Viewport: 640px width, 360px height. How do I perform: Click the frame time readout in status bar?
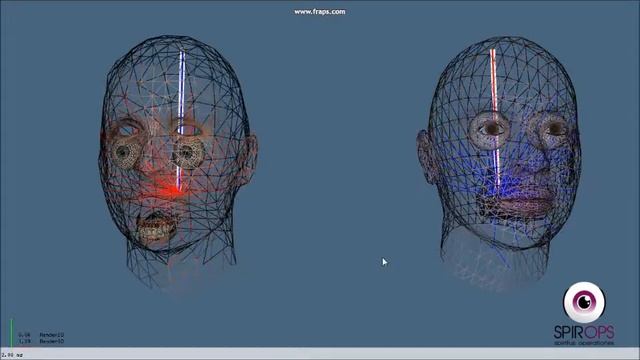pyautogui.click(x=12, y=355)
